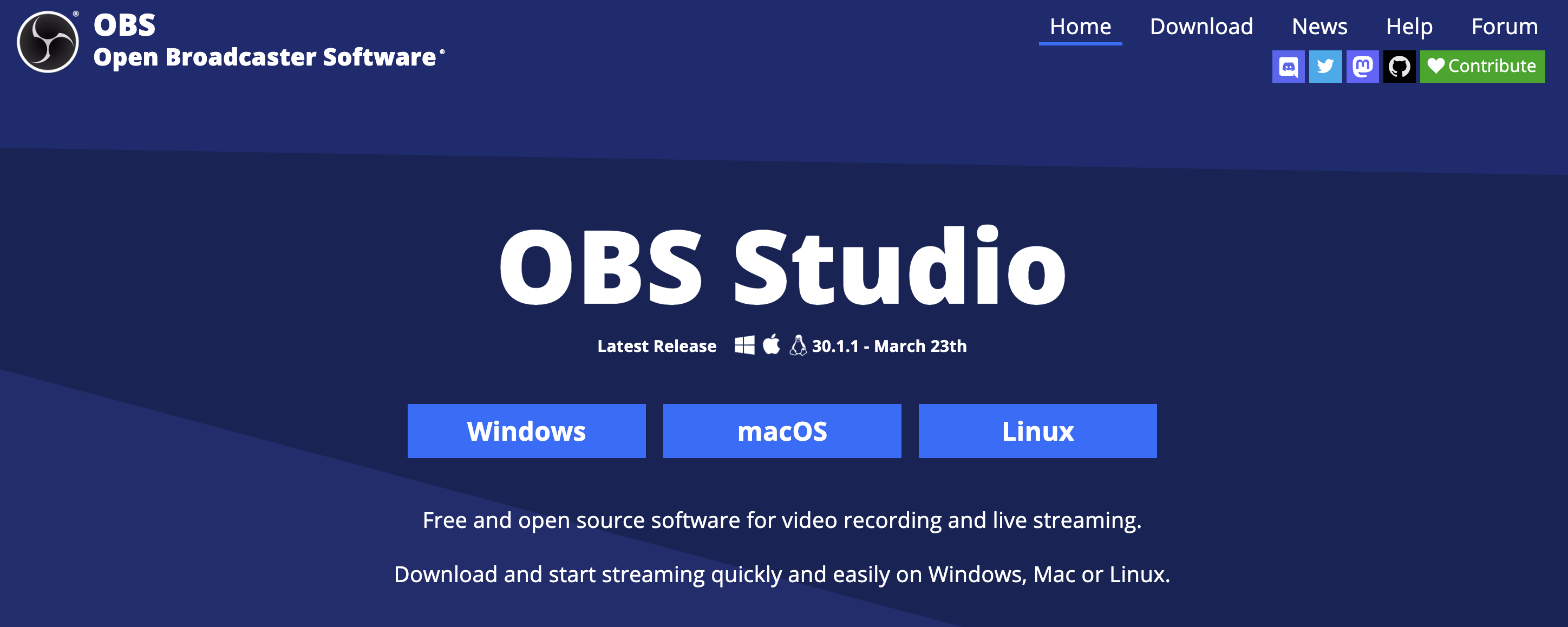
Task: Open the News nav item
Action: click(x=1319, y=27)
